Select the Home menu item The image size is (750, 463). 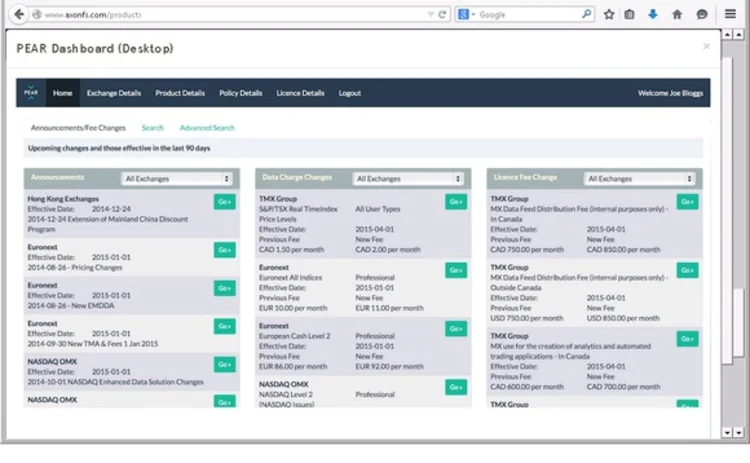(63, 93)
